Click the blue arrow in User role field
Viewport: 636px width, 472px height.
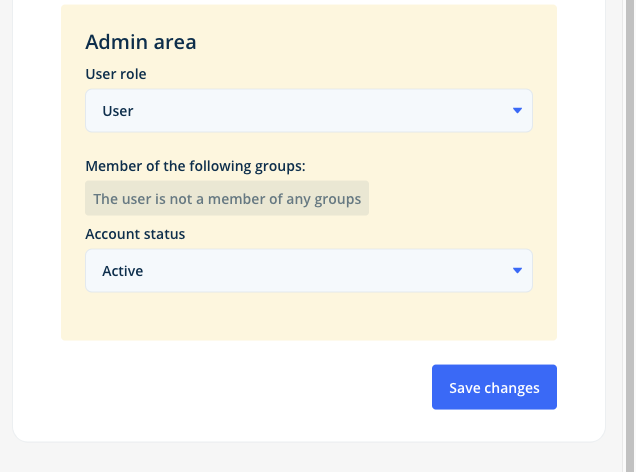pyautogui.click(x=517, y=110)
